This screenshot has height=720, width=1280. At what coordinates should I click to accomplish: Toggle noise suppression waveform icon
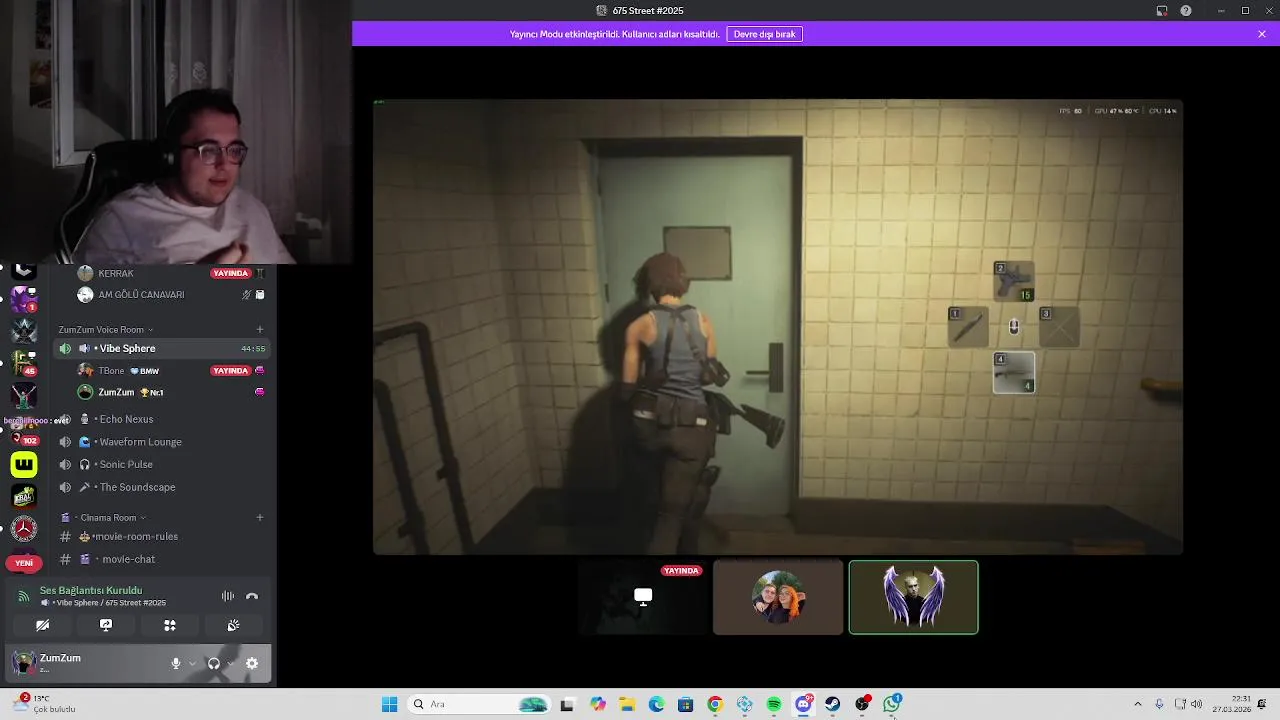point(228,596)
